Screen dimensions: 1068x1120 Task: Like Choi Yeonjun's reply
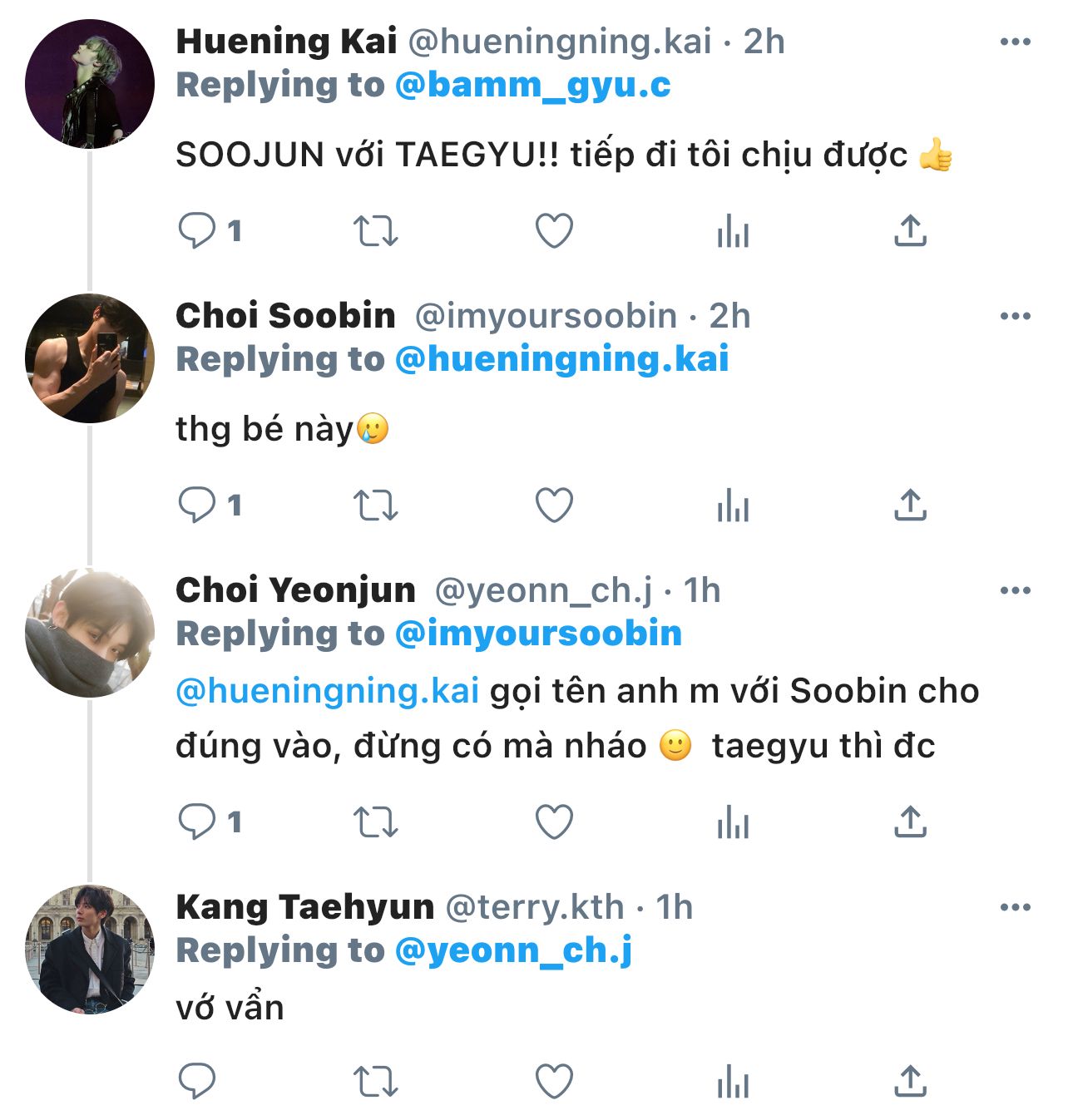[x=554, y=822]
